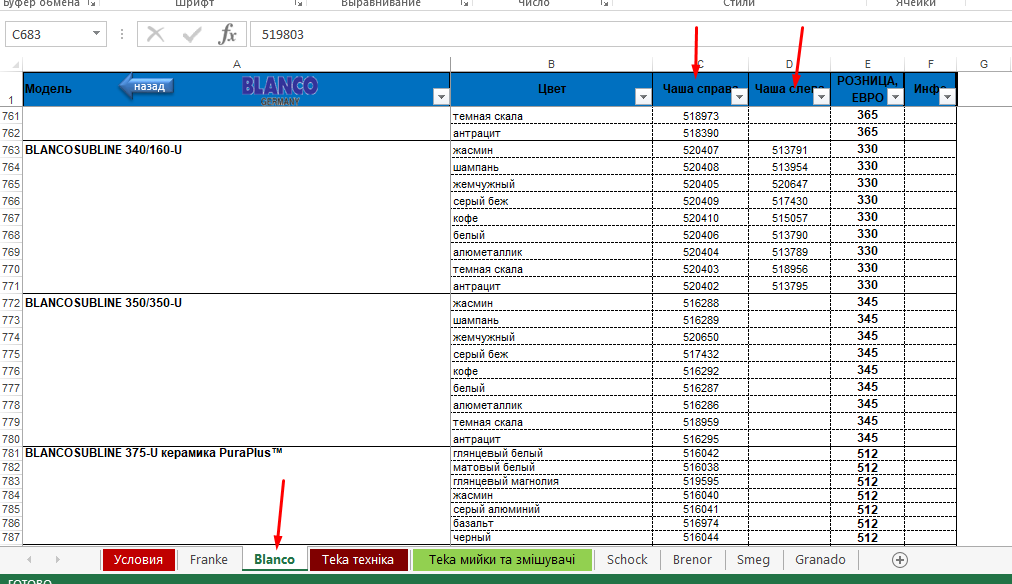Click cell with value 518390

[700, 133]
